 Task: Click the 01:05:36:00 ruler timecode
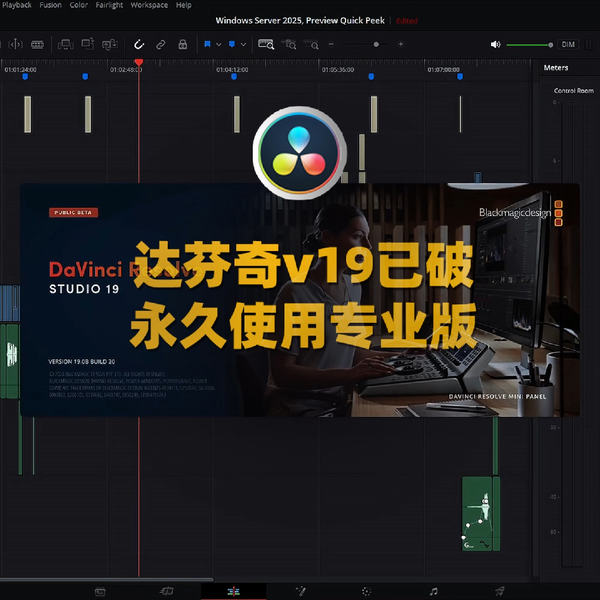[x=338, y=70]
